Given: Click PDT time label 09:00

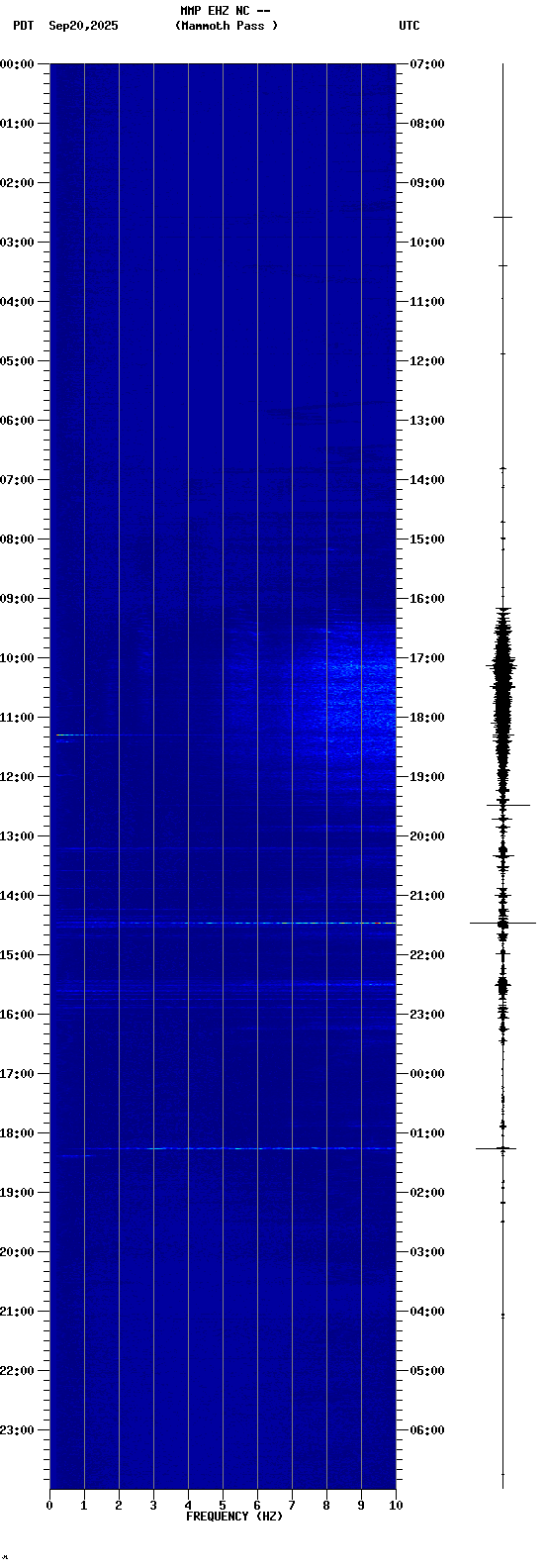Looking at the screenshot, I should [x=18, y=599].
